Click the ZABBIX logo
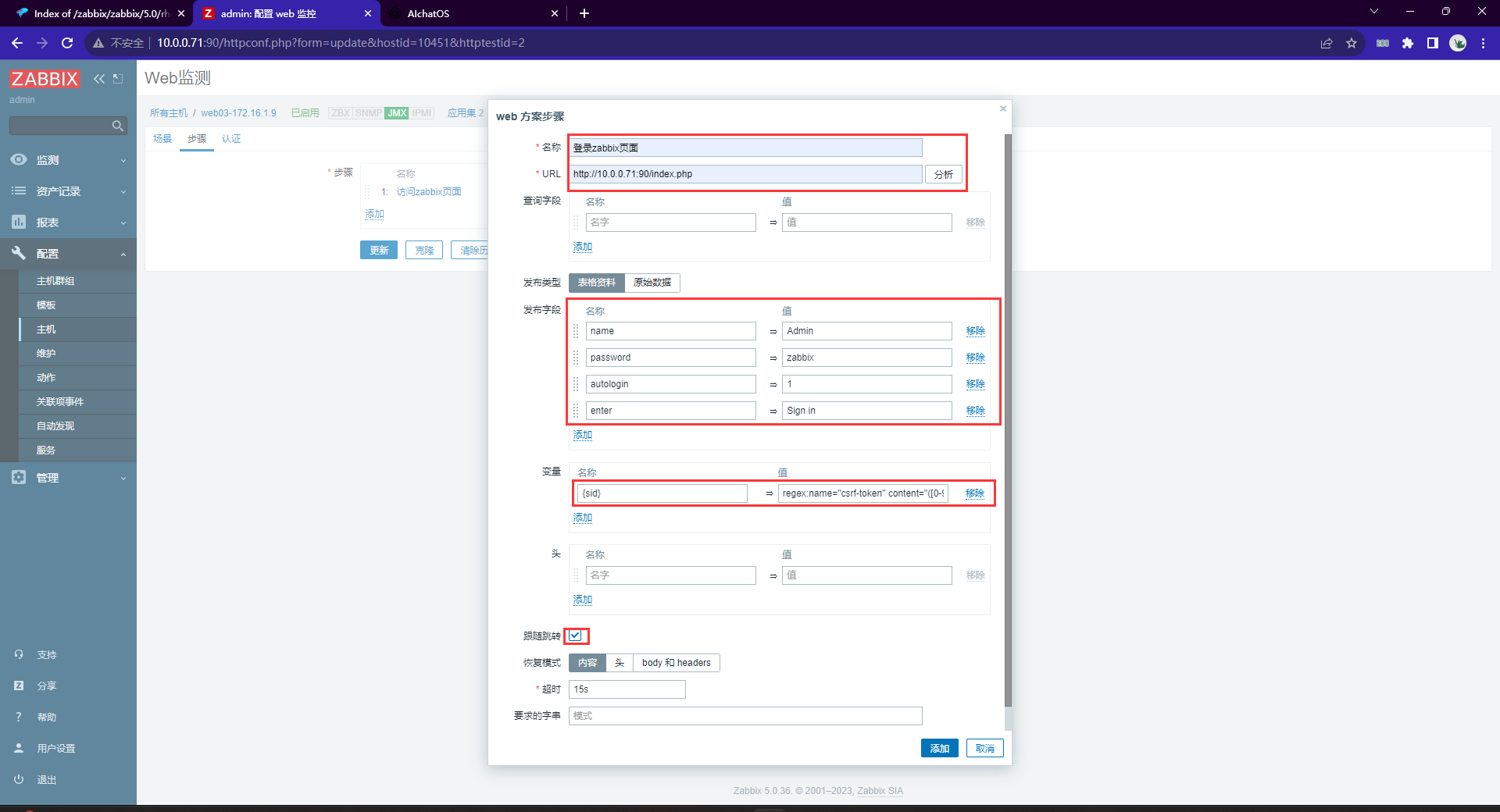 [45, 79]
